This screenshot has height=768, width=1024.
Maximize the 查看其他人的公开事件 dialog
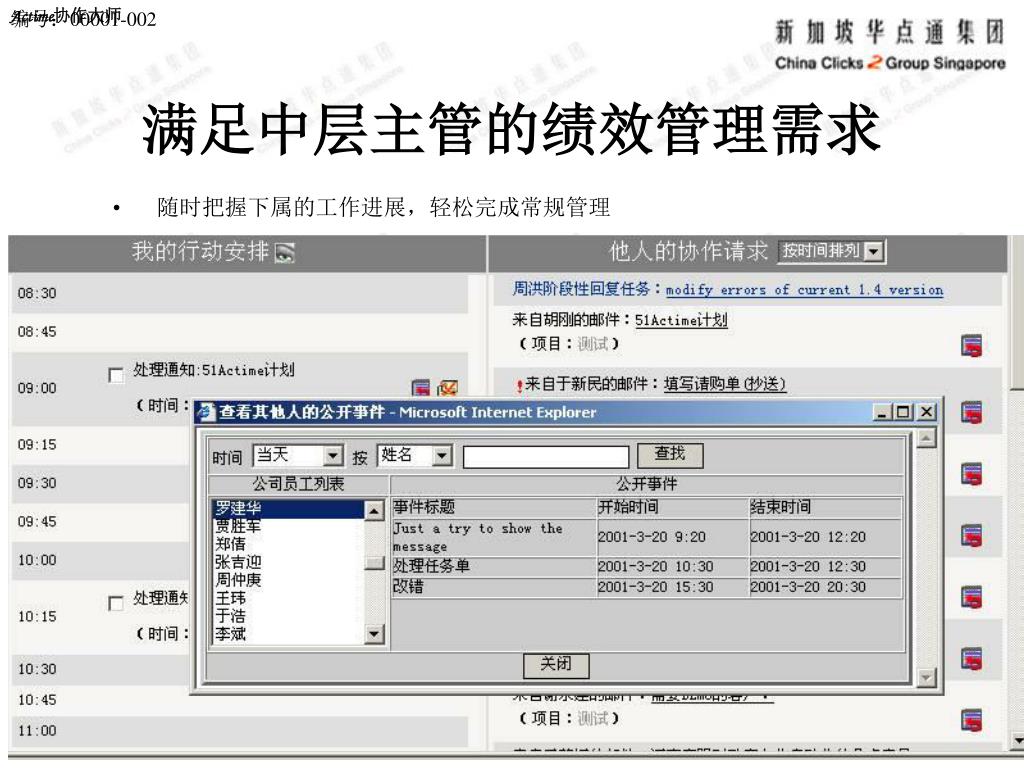[903, 412]
